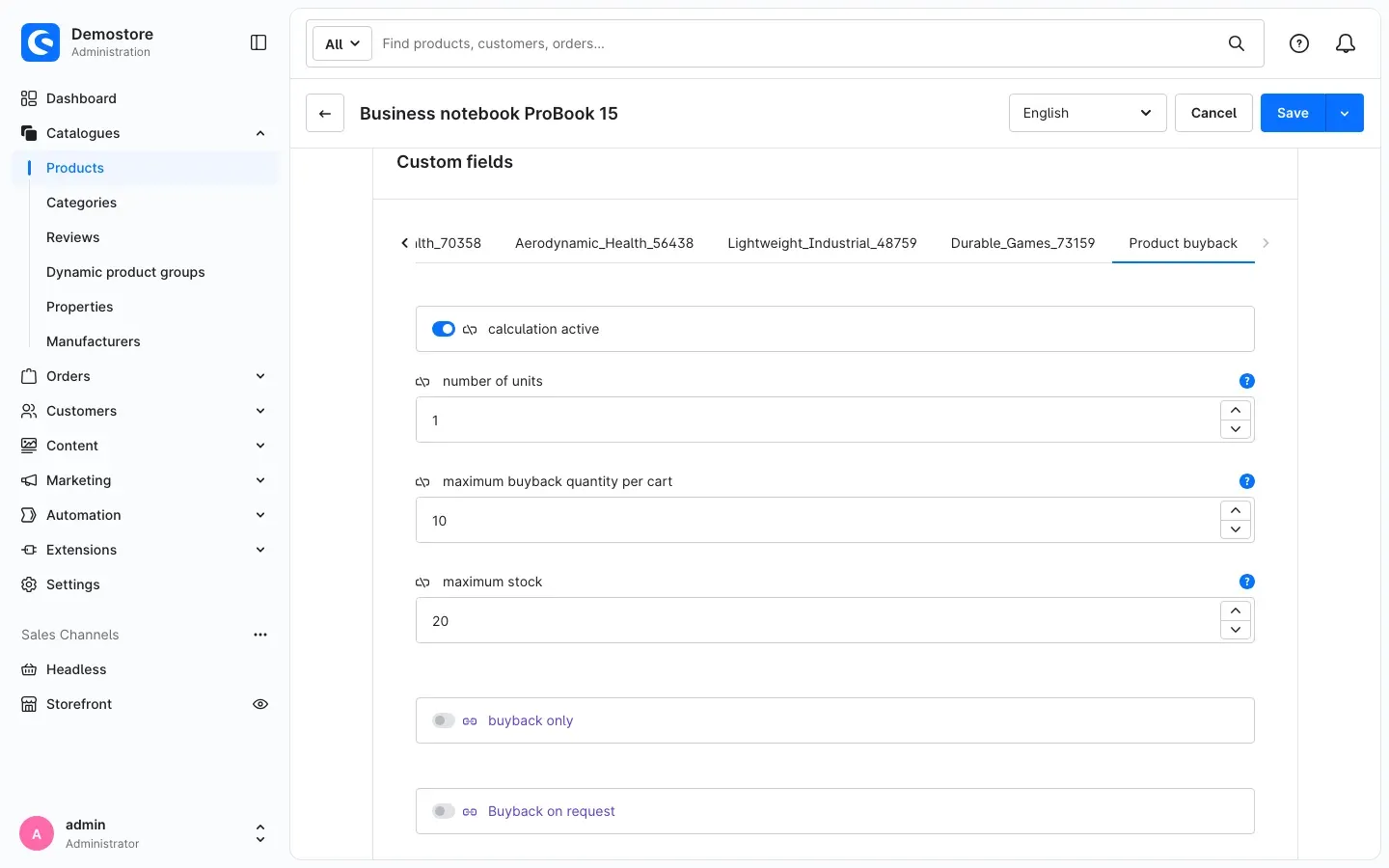Open the English language dropdown

coord(1088,113)
